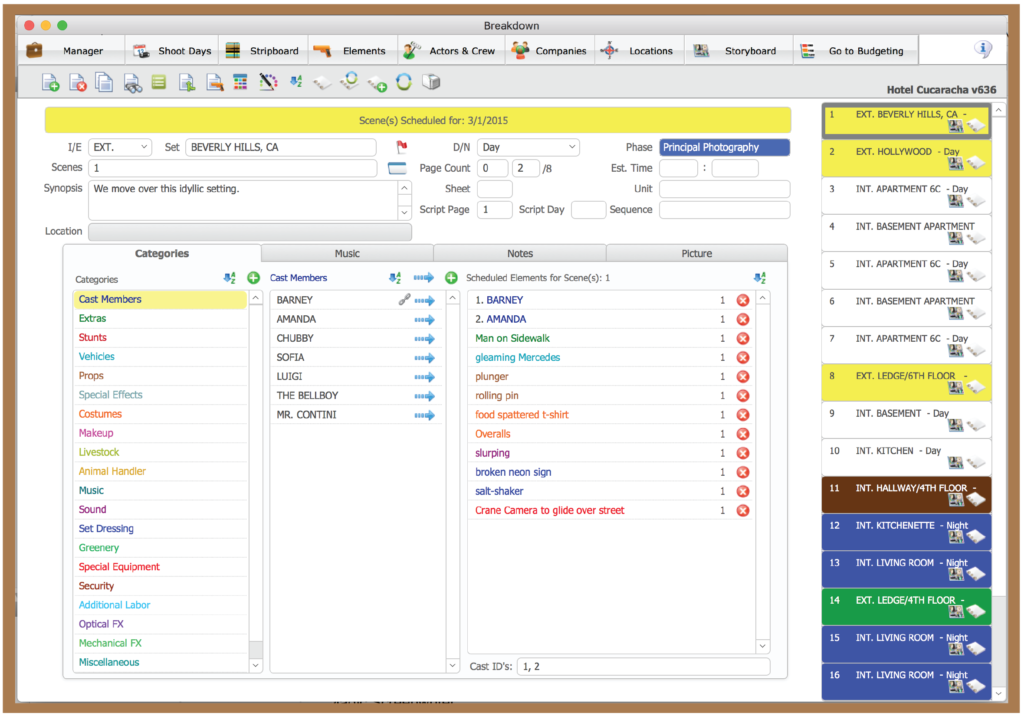Click Cast Members list scroll down arrow

453,665
